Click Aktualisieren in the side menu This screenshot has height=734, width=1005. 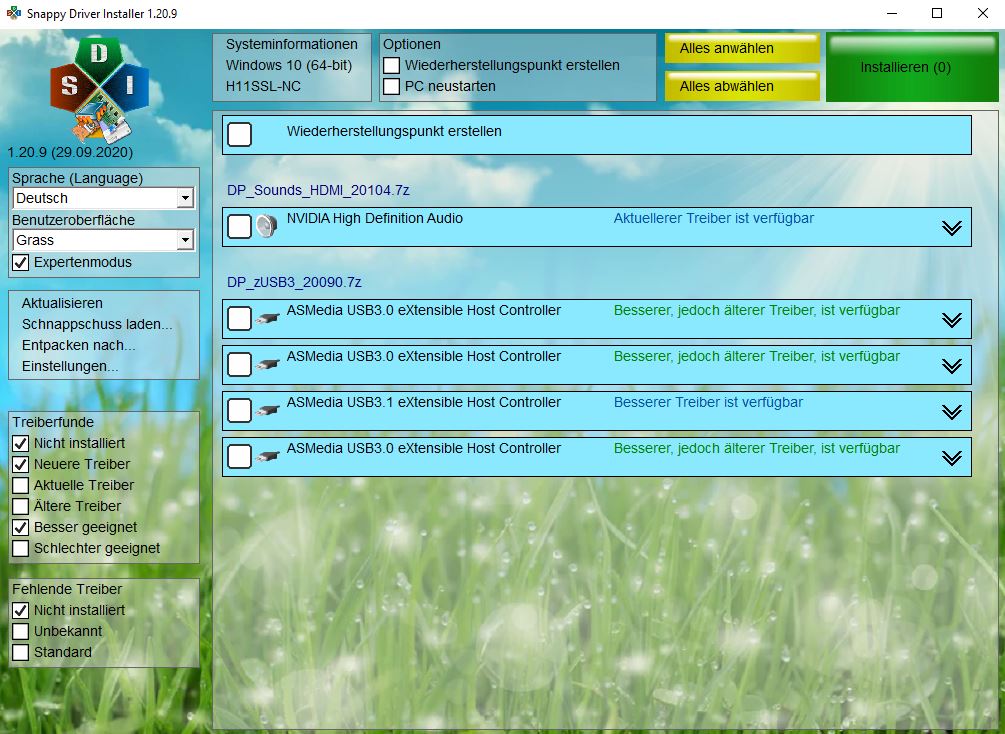62,303
